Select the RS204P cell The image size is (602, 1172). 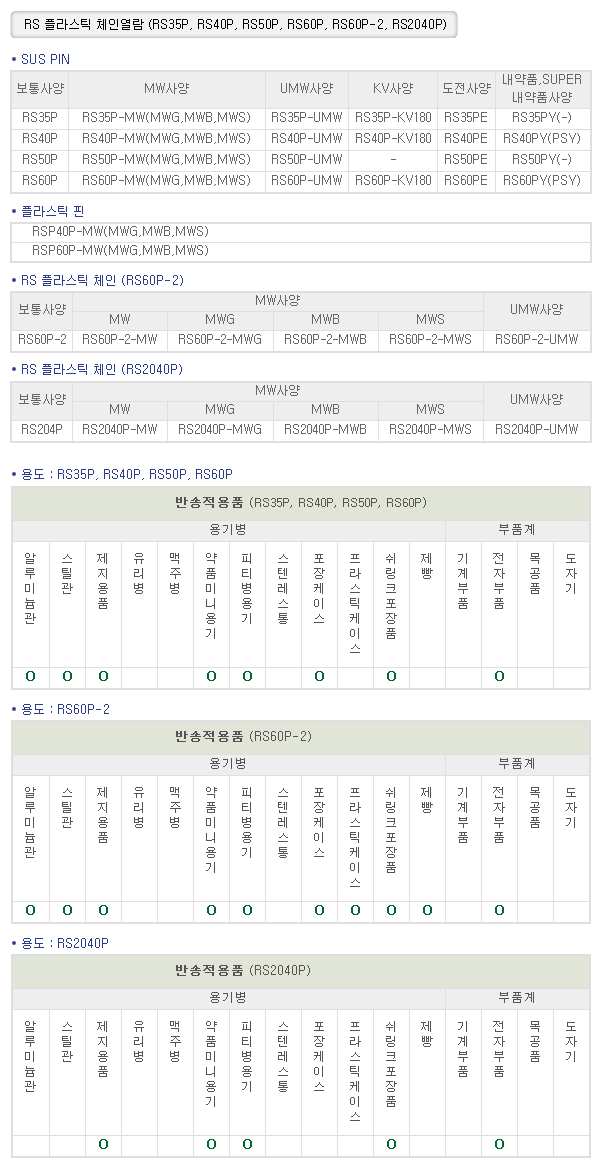click(x=41, y=429)
